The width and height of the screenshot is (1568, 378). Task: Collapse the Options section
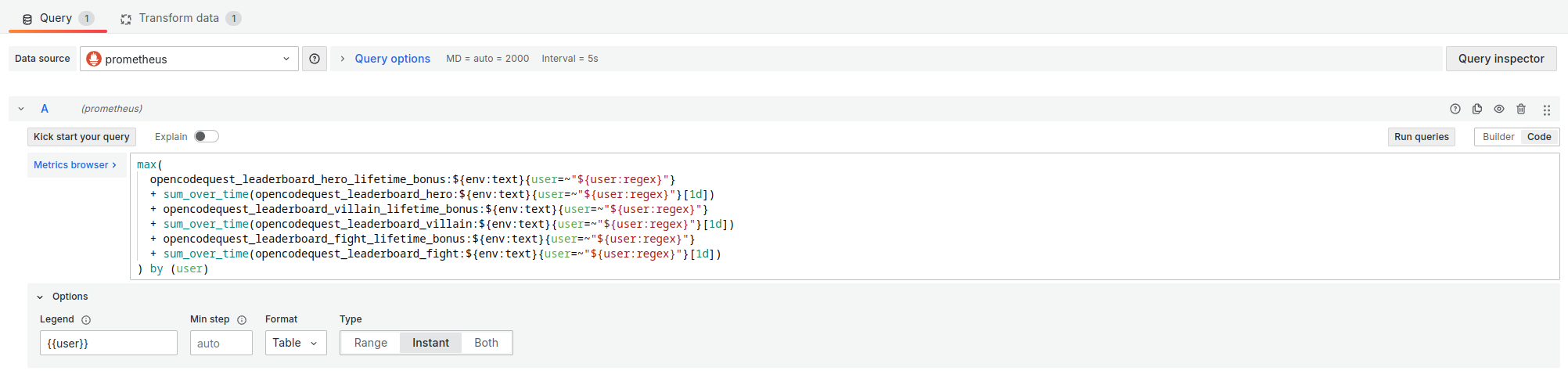(40, 297)
